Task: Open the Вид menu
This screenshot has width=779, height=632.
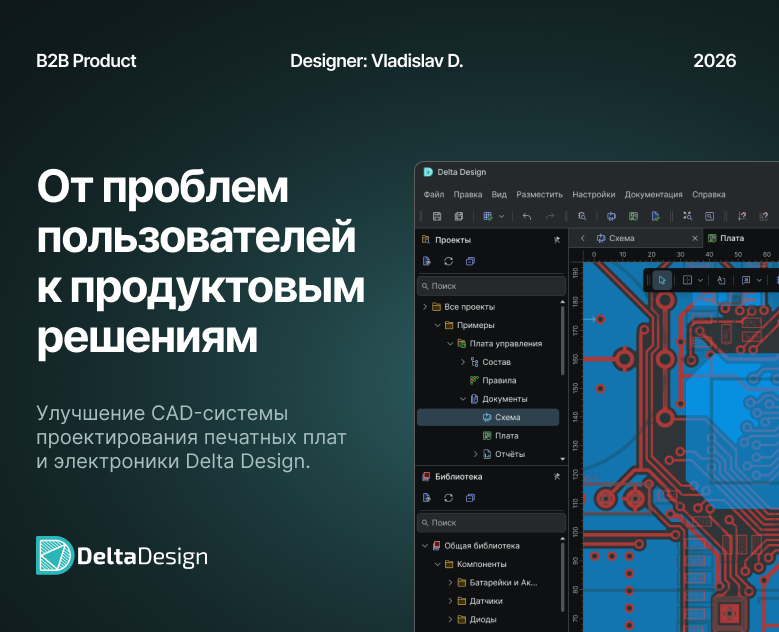Action: tap(499, 194)
